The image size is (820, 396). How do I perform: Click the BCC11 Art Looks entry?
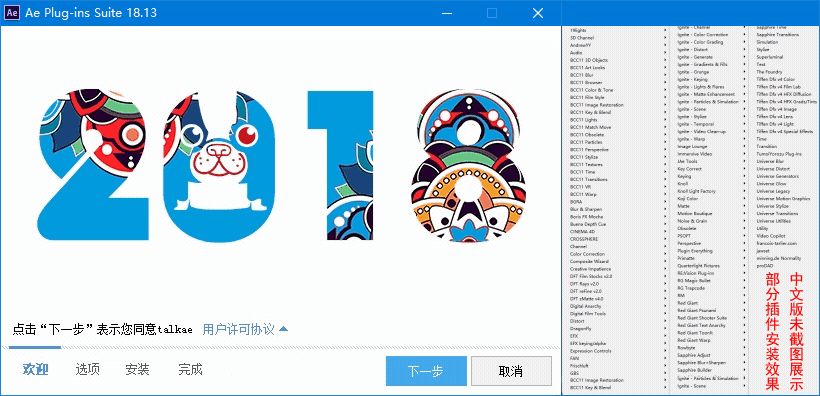[x=587, y=67]
